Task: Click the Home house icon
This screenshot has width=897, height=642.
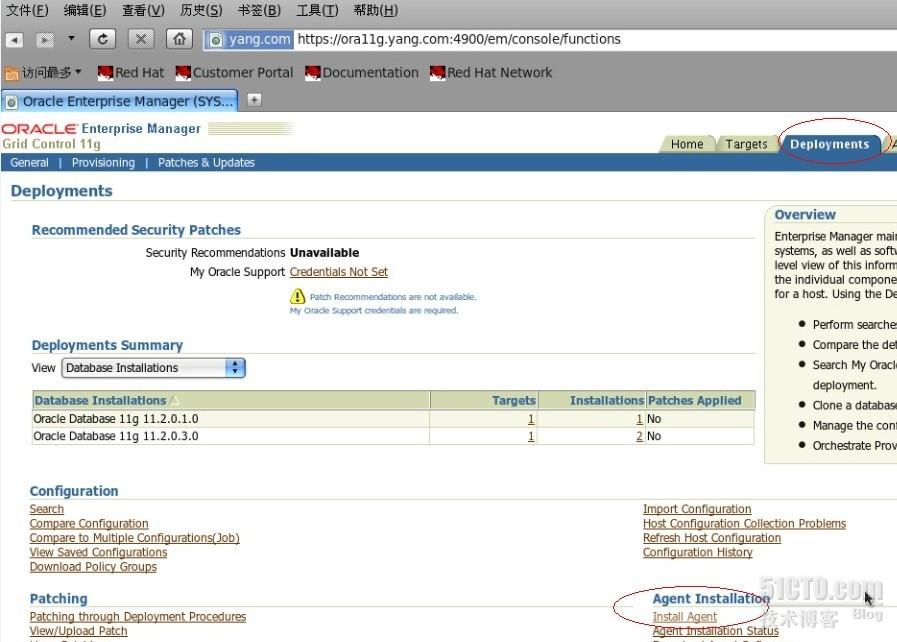Action: coord(179,39)
